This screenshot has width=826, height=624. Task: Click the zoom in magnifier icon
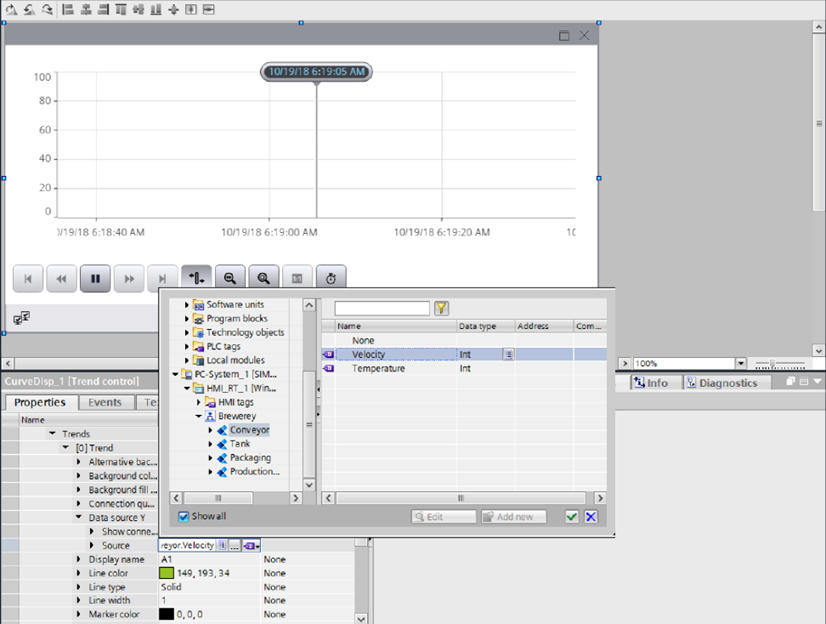pos(264,278)
